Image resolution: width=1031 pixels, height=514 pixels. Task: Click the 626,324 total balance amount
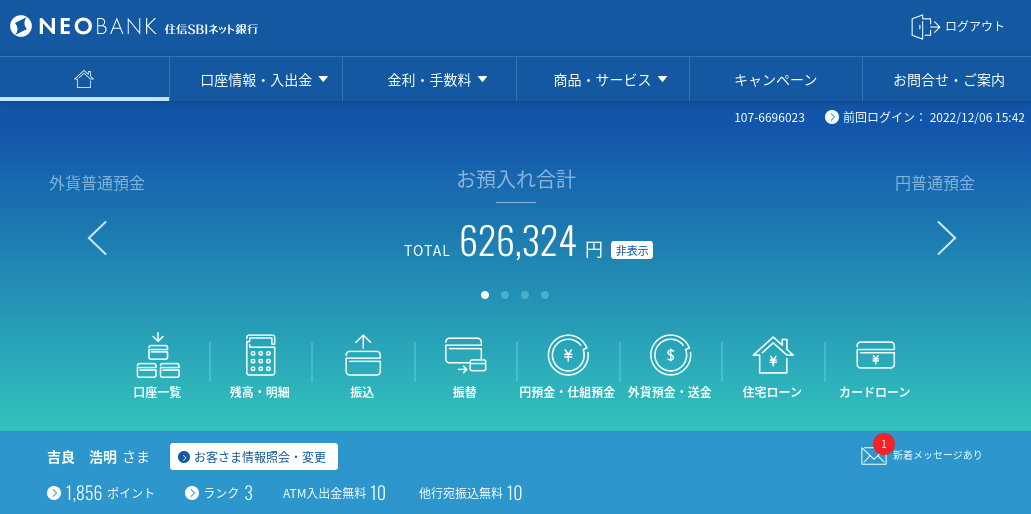pyautogui.click(x=518, y=241)
